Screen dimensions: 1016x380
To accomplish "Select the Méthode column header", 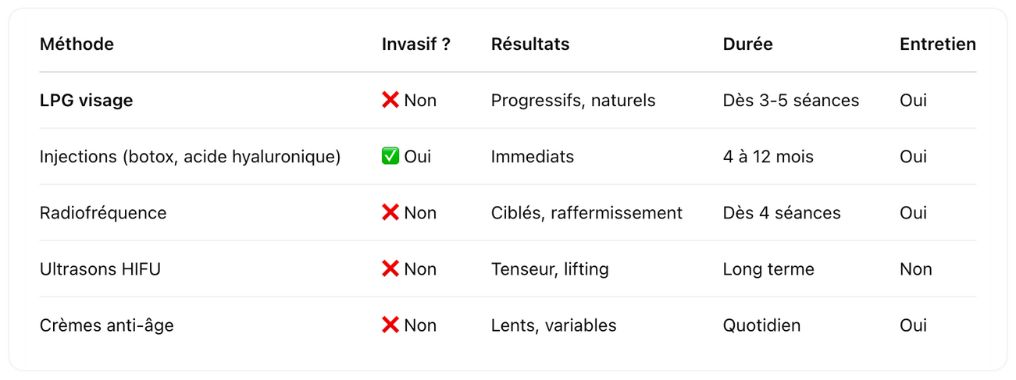I will [x=76, y=44].
